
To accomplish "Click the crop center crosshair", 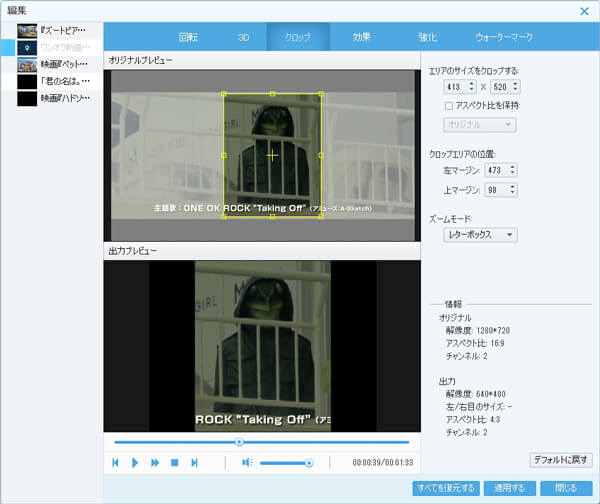I will [272, 155].
